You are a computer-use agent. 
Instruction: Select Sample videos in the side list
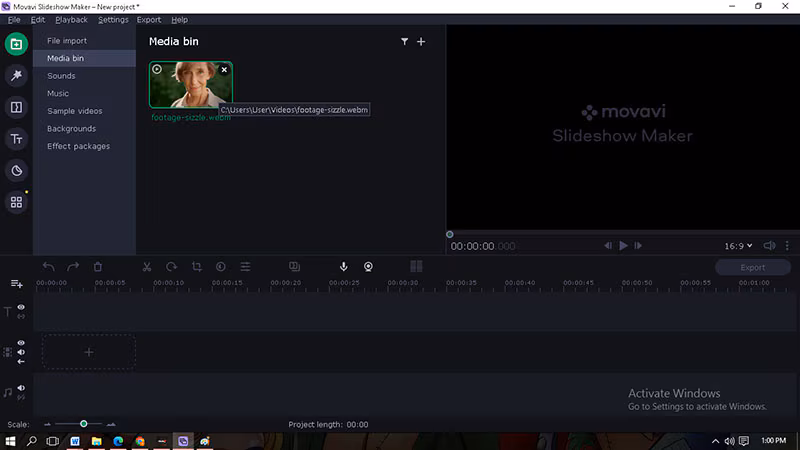pyautogui.click(x=85, y=111)
